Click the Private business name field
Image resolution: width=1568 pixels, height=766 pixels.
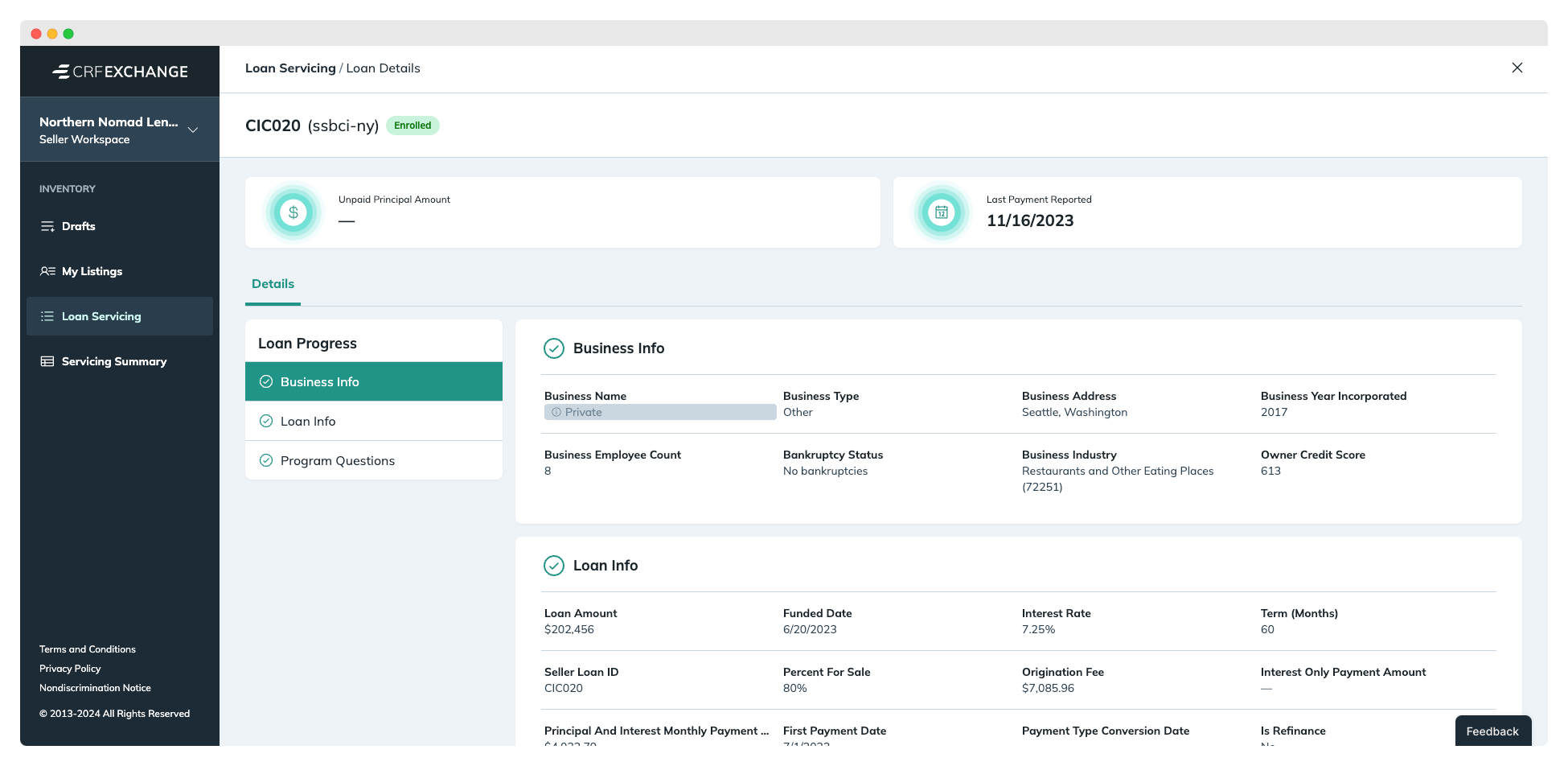click(x=660, y=412)
